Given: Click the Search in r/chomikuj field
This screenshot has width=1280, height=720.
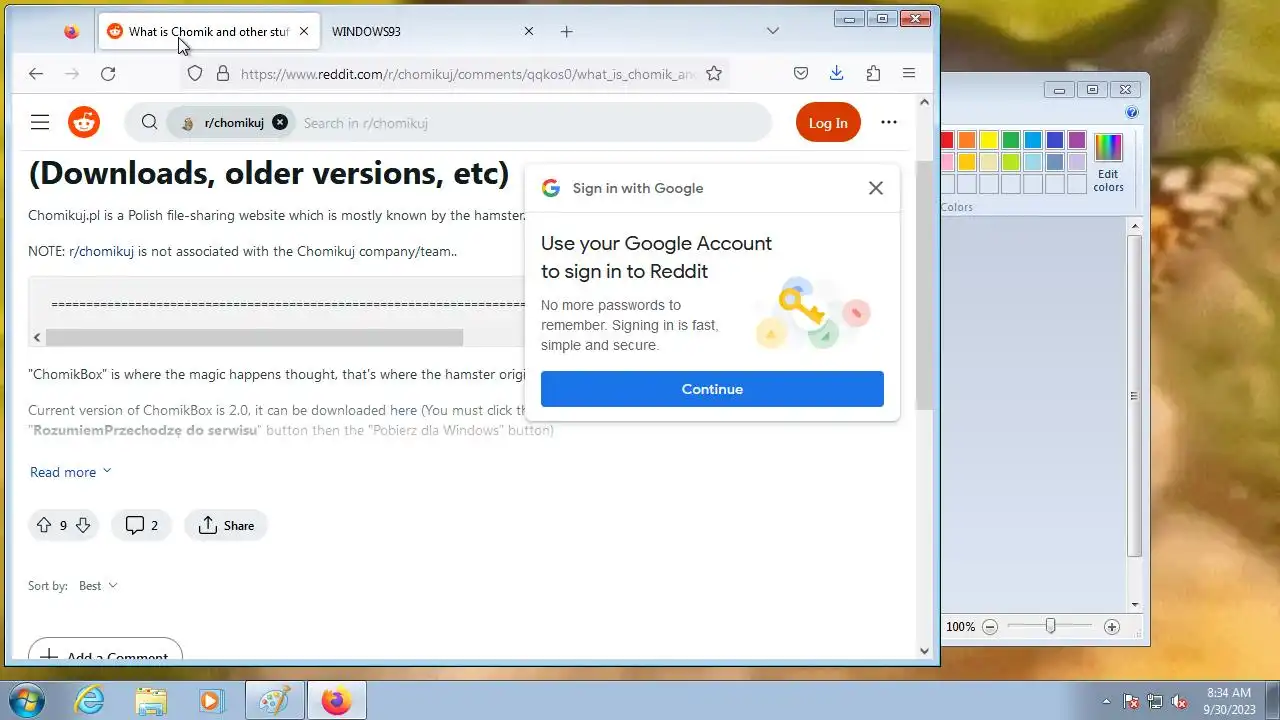Looking at the screenshot, I should point(365,123).
